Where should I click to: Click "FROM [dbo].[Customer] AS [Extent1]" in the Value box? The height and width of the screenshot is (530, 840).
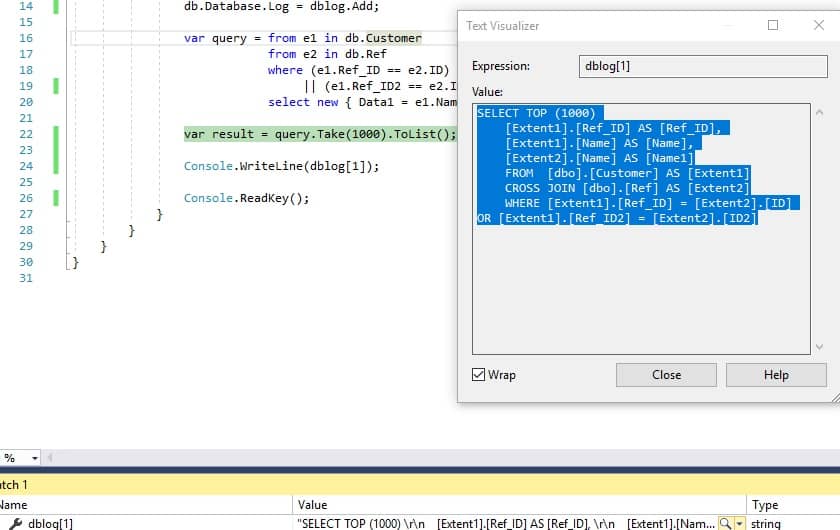627,173
